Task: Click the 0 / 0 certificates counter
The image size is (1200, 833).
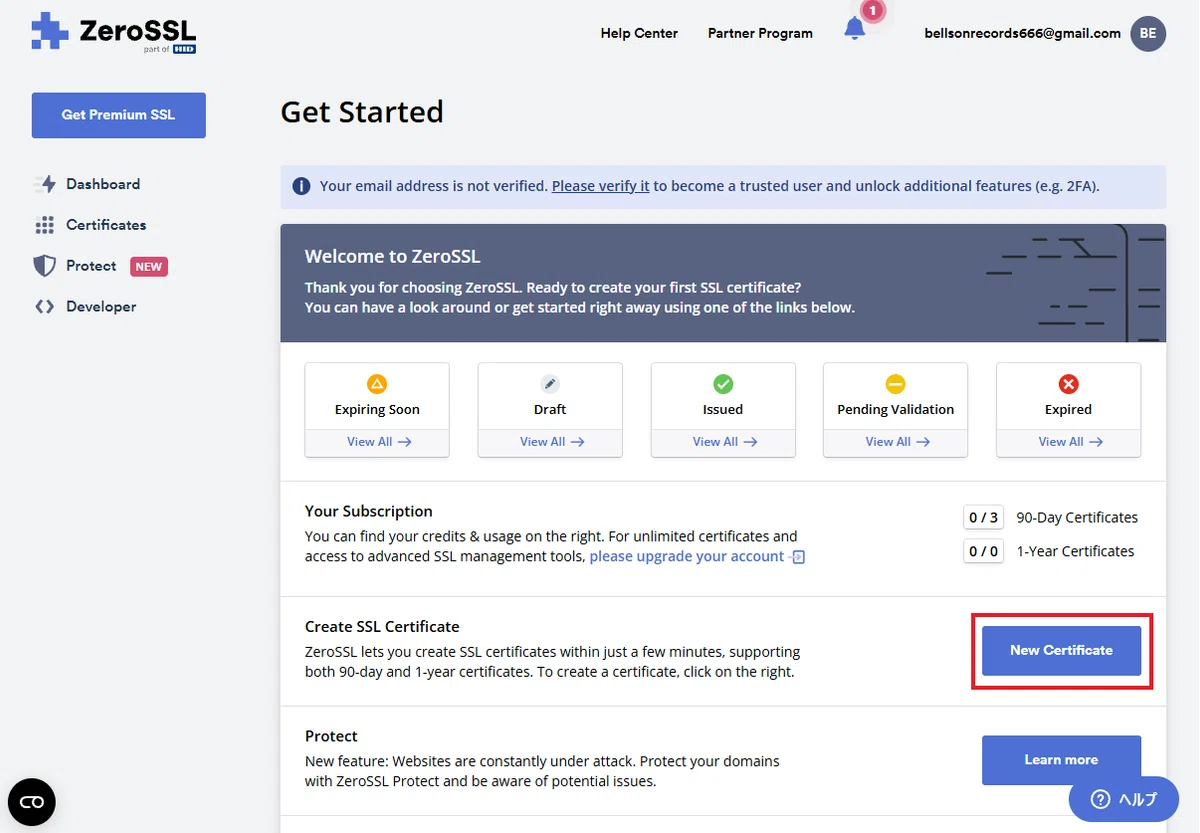Action: (x=983, y=551)
